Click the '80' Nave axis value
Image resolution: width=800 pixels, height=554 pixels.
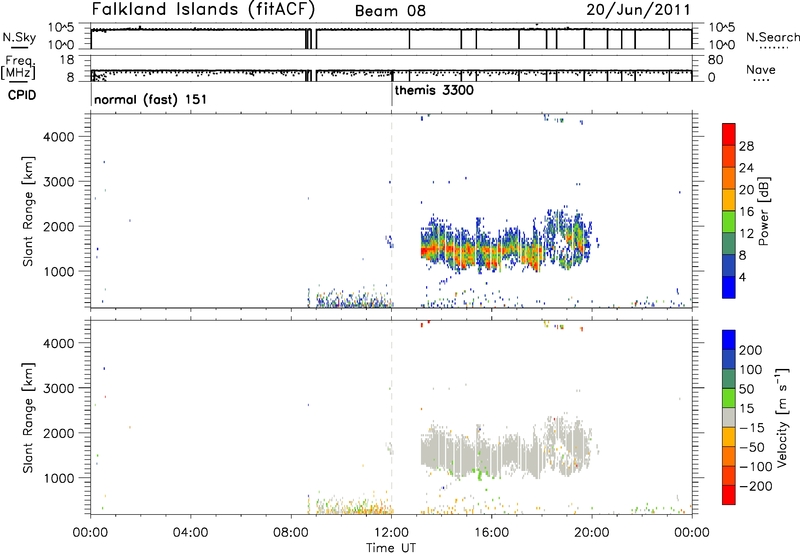[715, 60]
